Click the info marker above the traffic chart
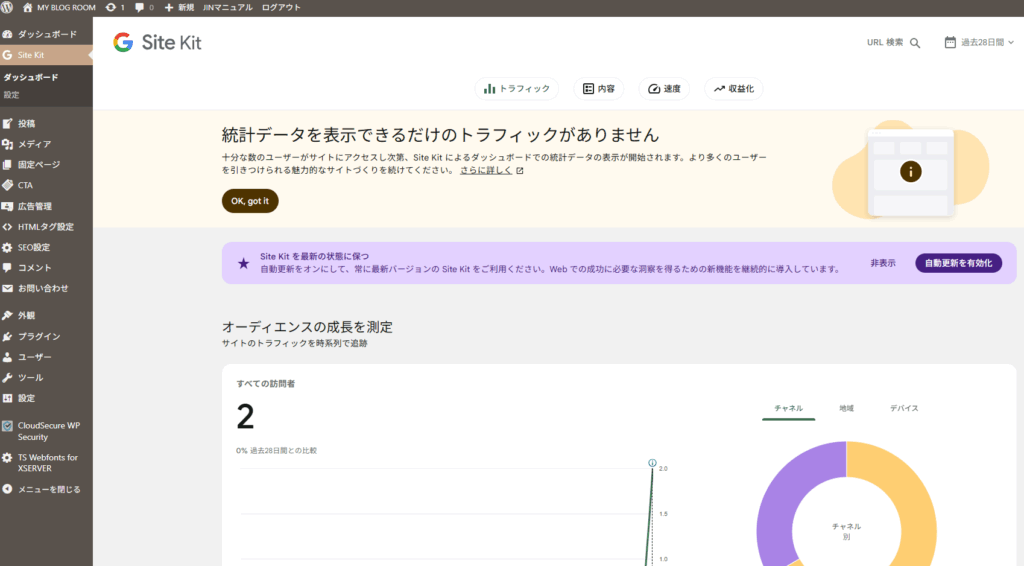This screenshot has height=566, width=1024. point(652,463)
